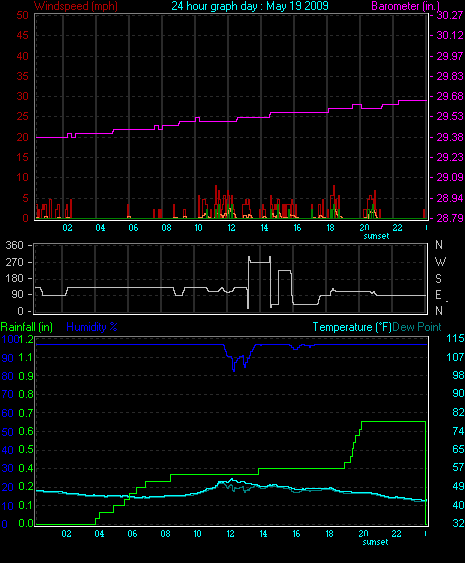
Task: Click the 0.6 rainfall scale value
Action: pos(26,431)
